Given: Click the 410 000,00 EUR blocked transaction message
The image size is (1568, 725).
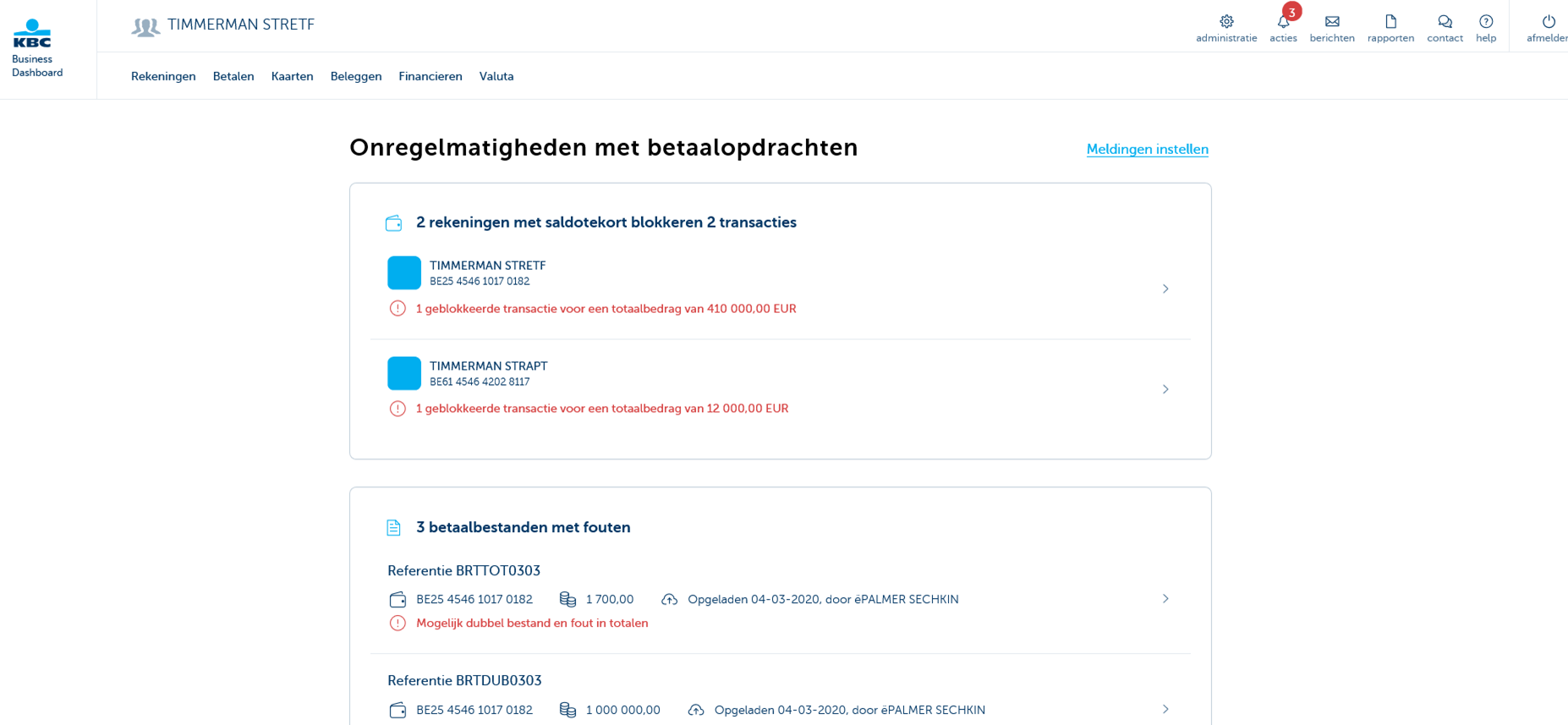Looking at the screenshot, I should [606, 309].
